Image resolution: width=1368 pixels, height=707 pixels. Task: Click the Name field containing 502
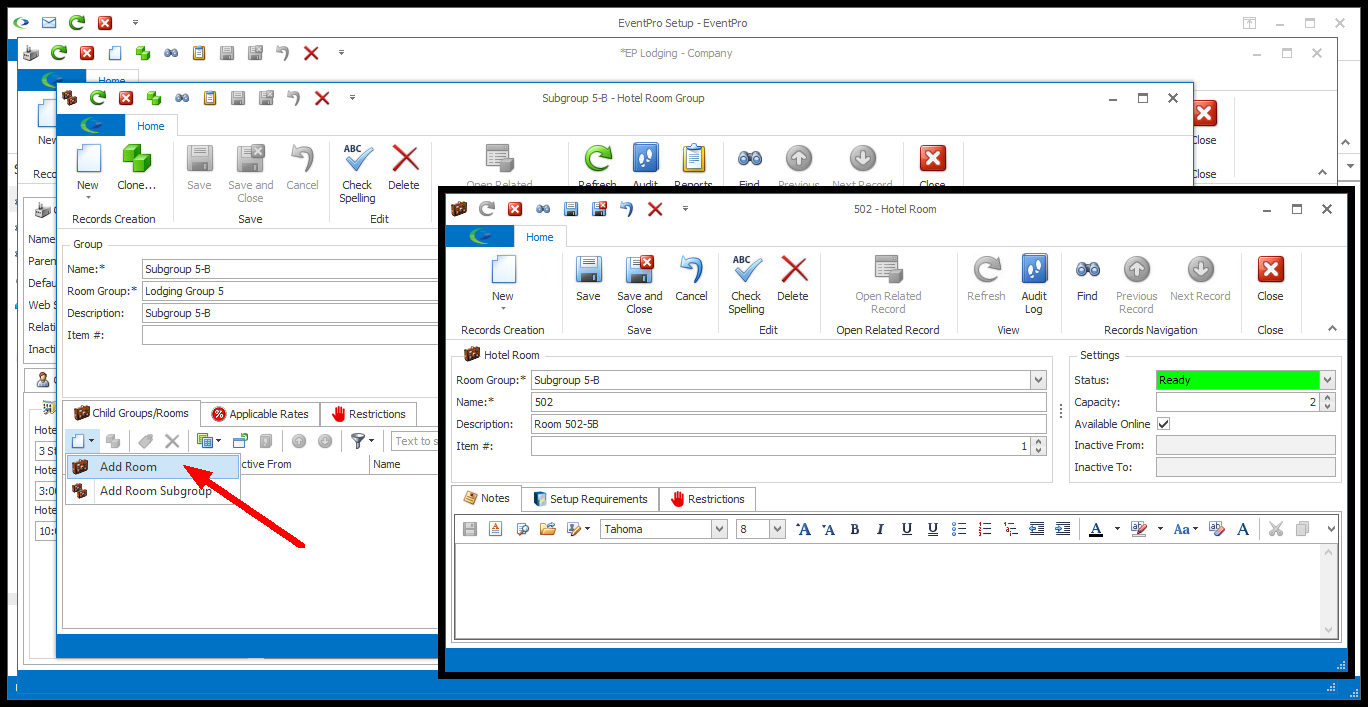tap(788, 402)
